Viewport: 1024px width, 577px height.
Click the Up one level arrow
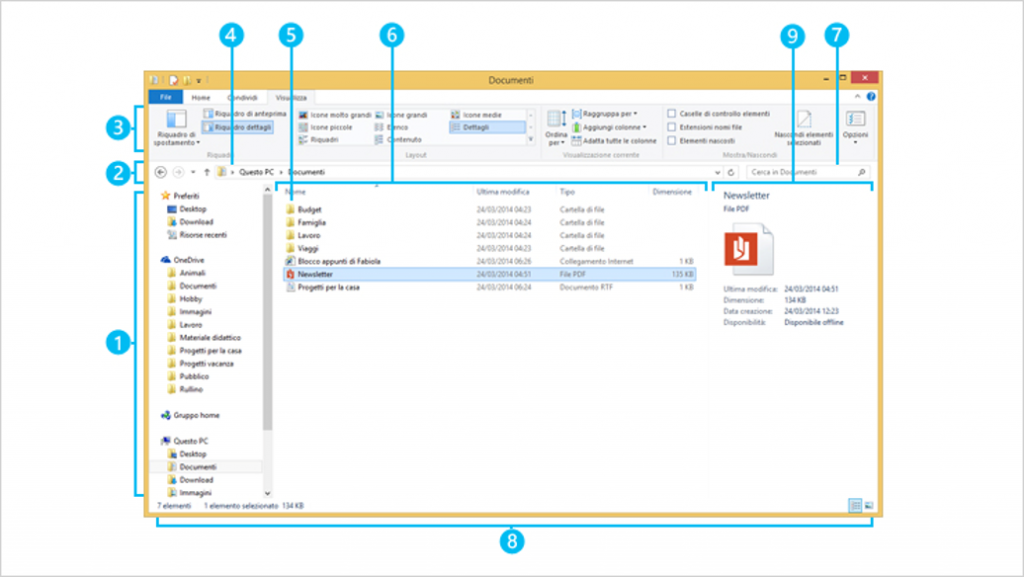point(206,172)
